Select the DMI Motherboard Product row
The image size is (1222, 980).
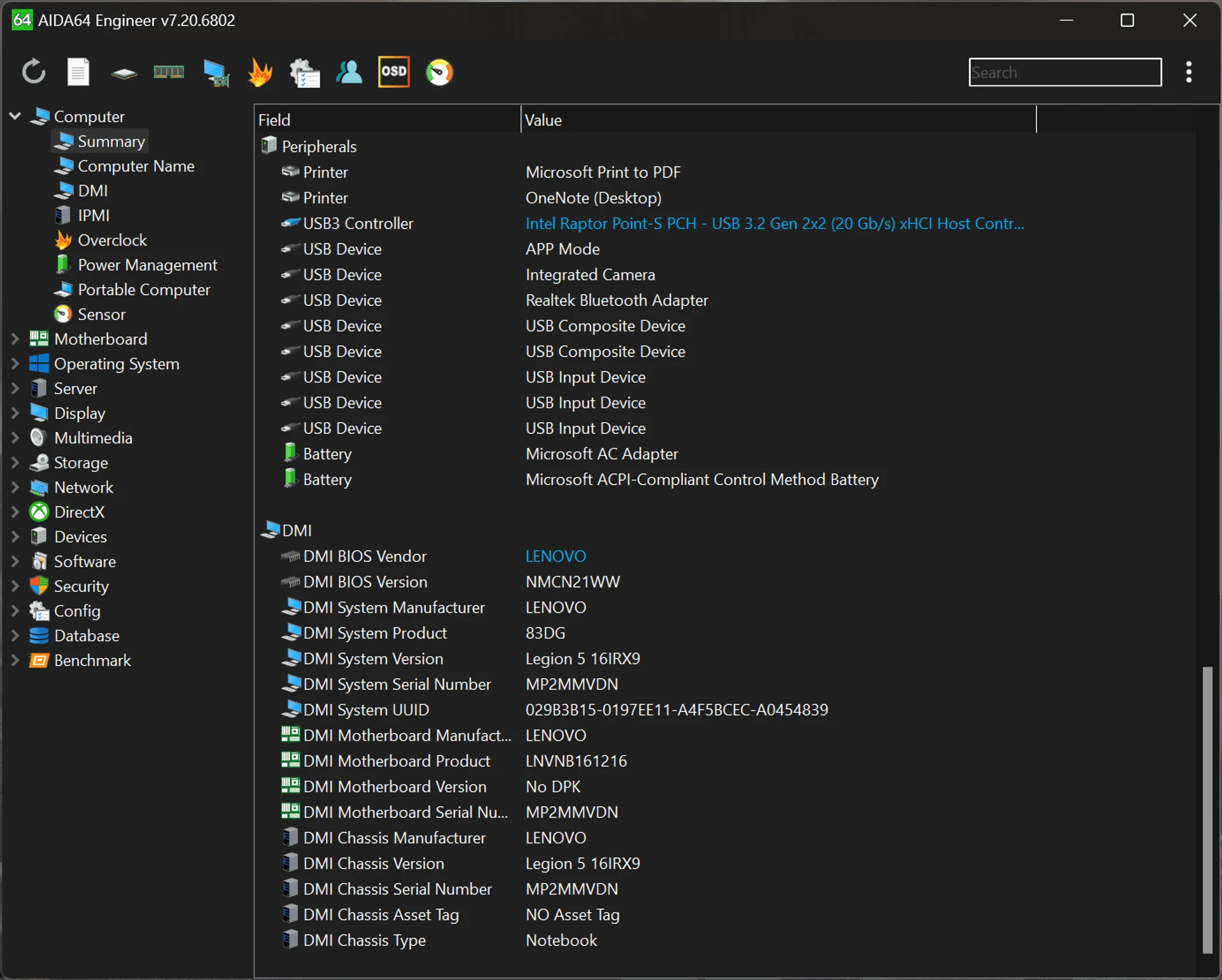[724, 760]
